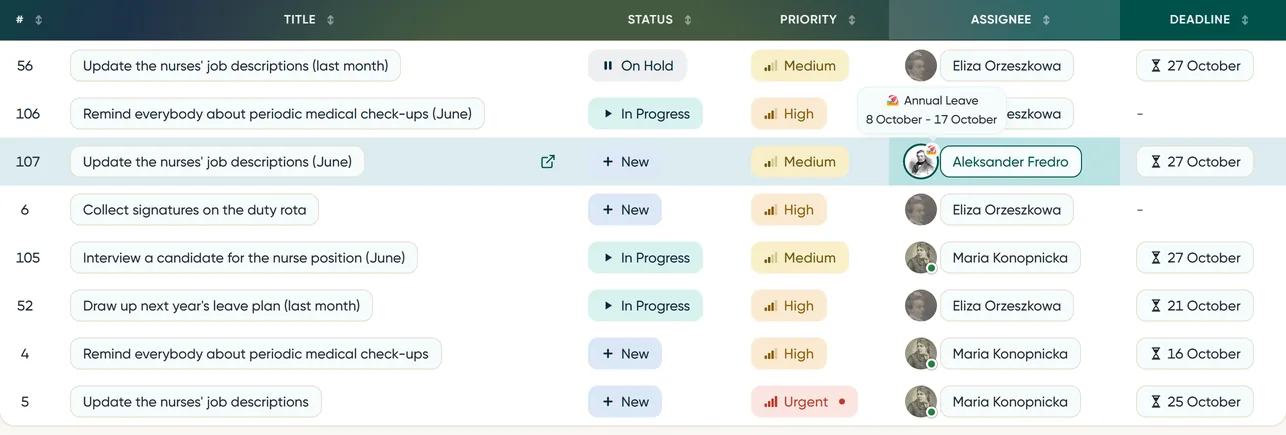Change High priority of task 52
The width and height of the screenshot is (1286, 435).
(789, 306)
